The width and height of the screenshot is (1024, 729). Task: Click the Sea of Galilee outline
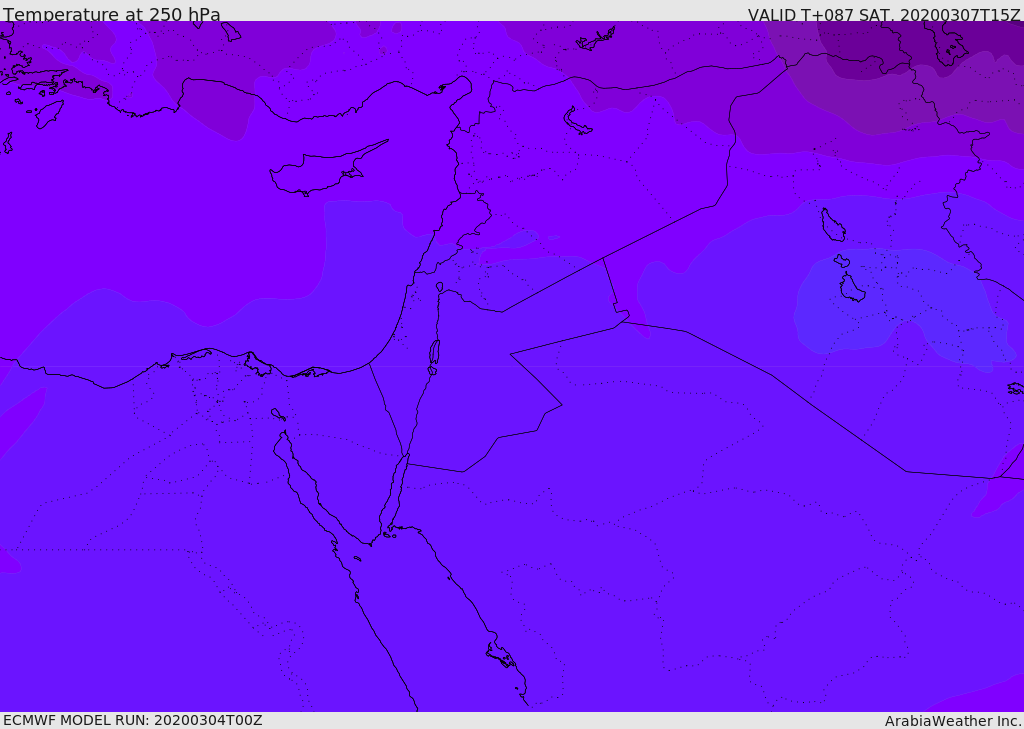pyautogui.click(x=440, y=287)
